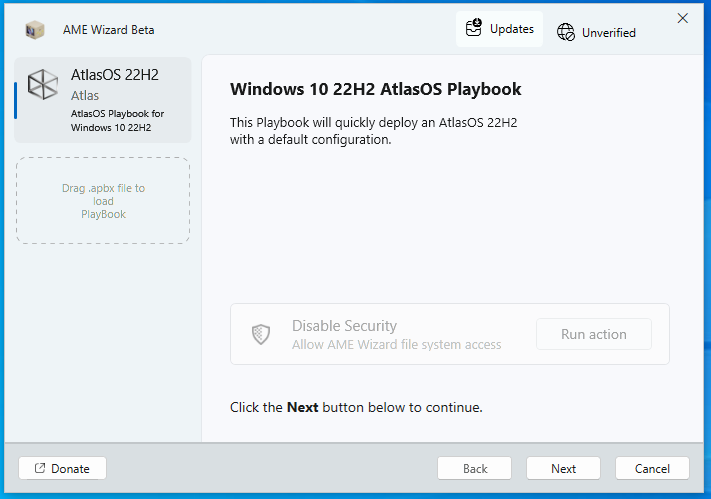Click the Allow AME Wizard file system access text

point(396,345)
